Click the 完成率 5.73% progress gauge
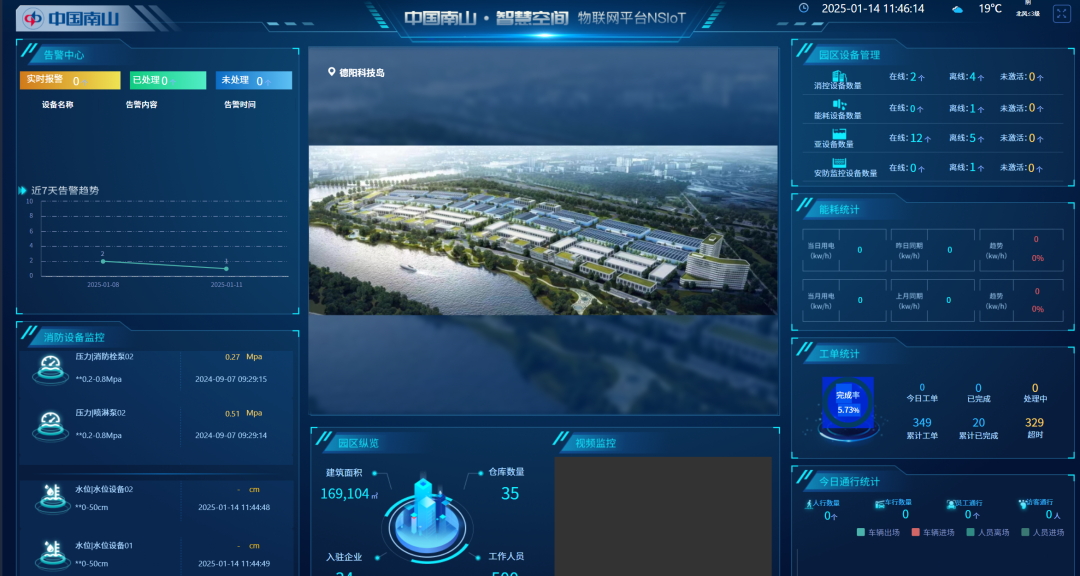 point(846,400)
